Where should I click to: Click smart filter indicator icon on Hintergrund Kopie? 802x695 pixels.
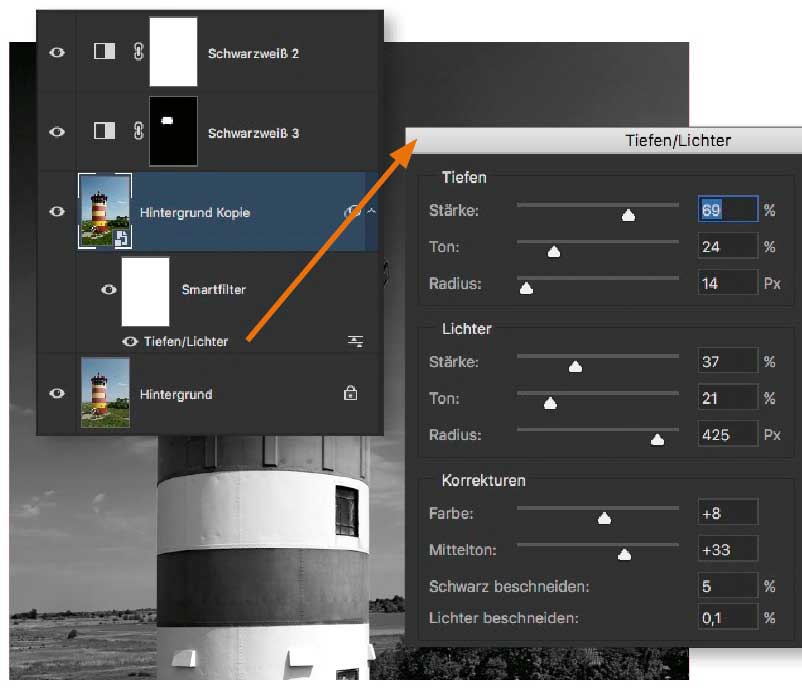(352, 211)
